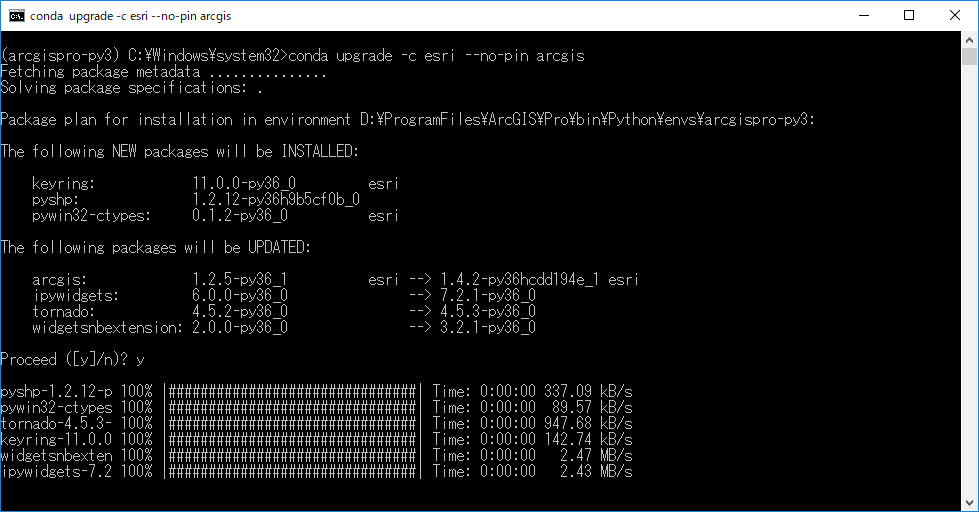
Task: Click the 'Package plan for installation' line
Action: pyautogui.click(x=408, y=120)
